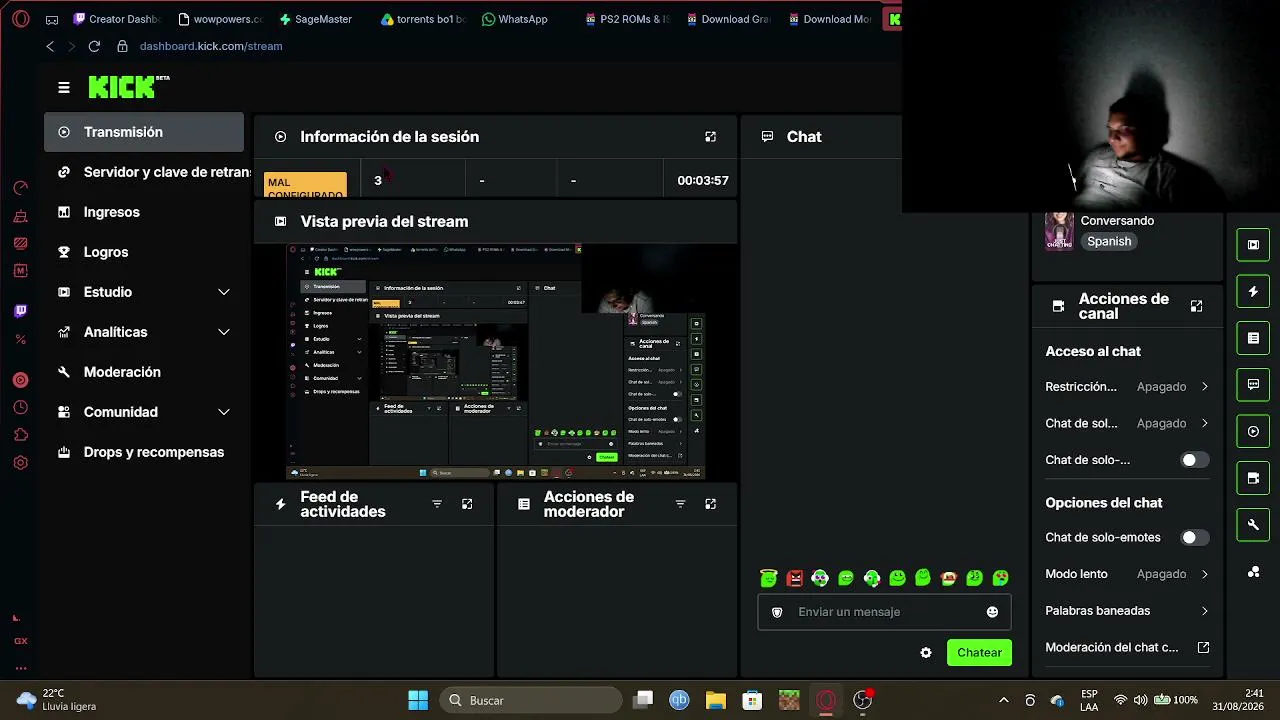Open Moderación in the sidebar
Viewport: 1280px width, 720px height.
tap(144, 372)
